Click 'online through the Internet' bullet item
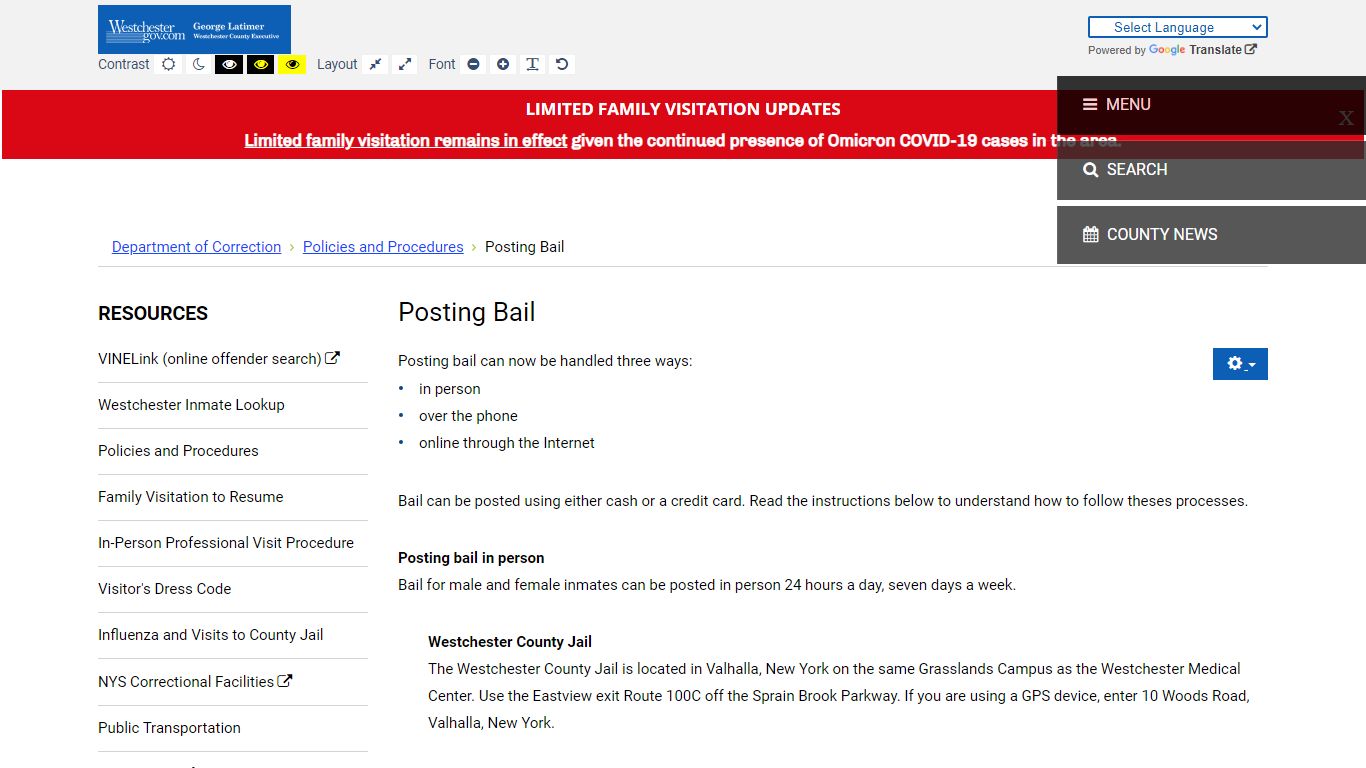Image resolution: width=1366 pixels, height=768 pixels. coord(507,443)
